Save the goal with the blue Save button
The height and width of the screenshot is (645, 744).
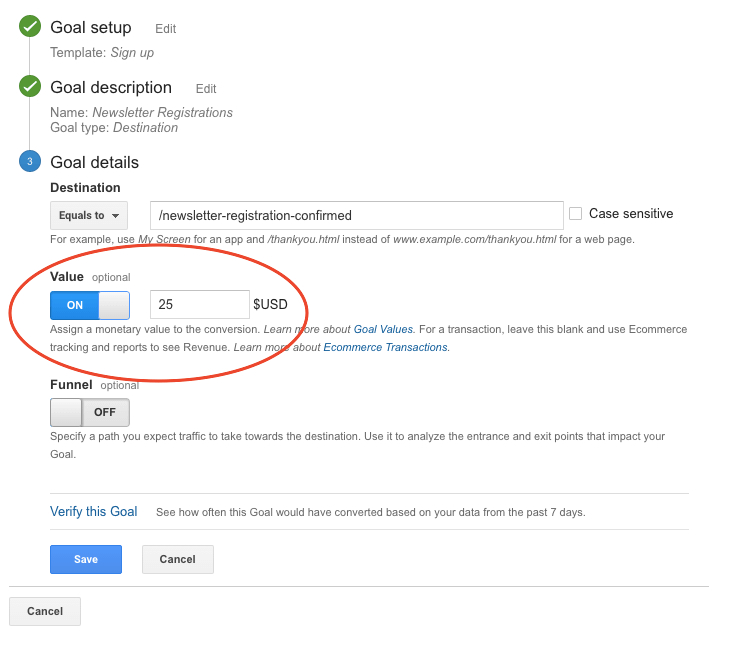click(86, 560)
